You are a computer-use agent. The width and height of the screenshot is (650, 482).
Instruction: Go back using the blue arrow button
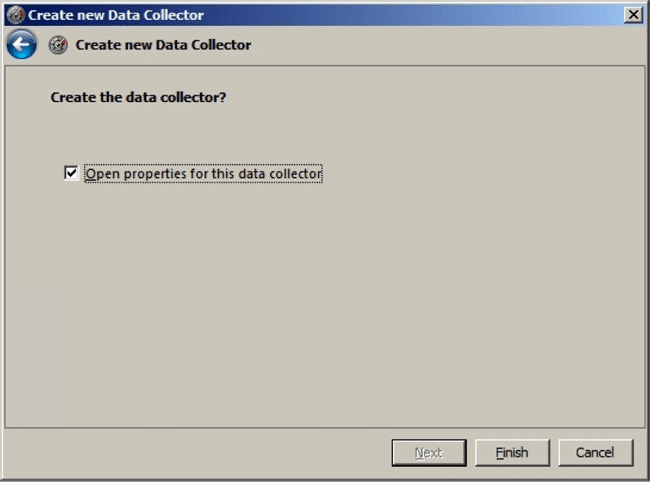[x=22, y=44]
